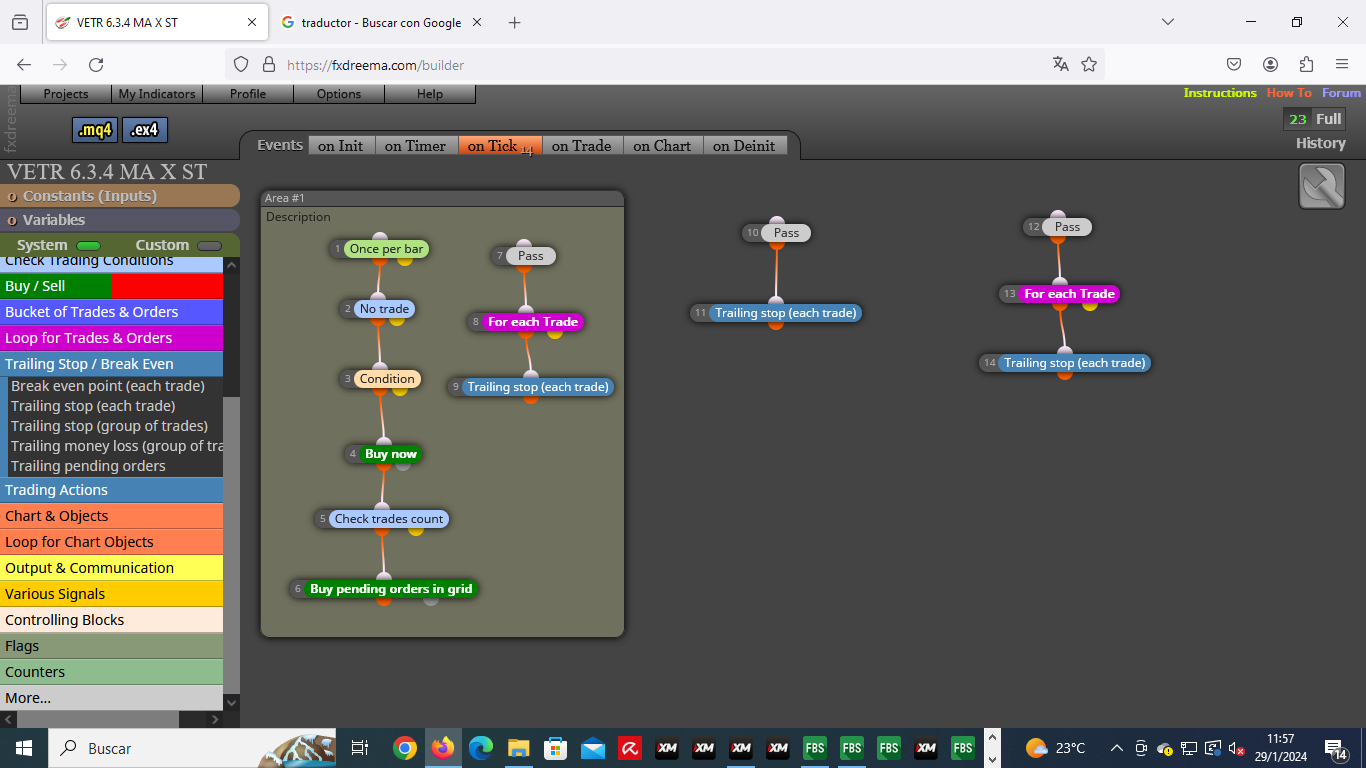Open the Instructions link
The image size is (1366, 768).
coord(1220,93)
